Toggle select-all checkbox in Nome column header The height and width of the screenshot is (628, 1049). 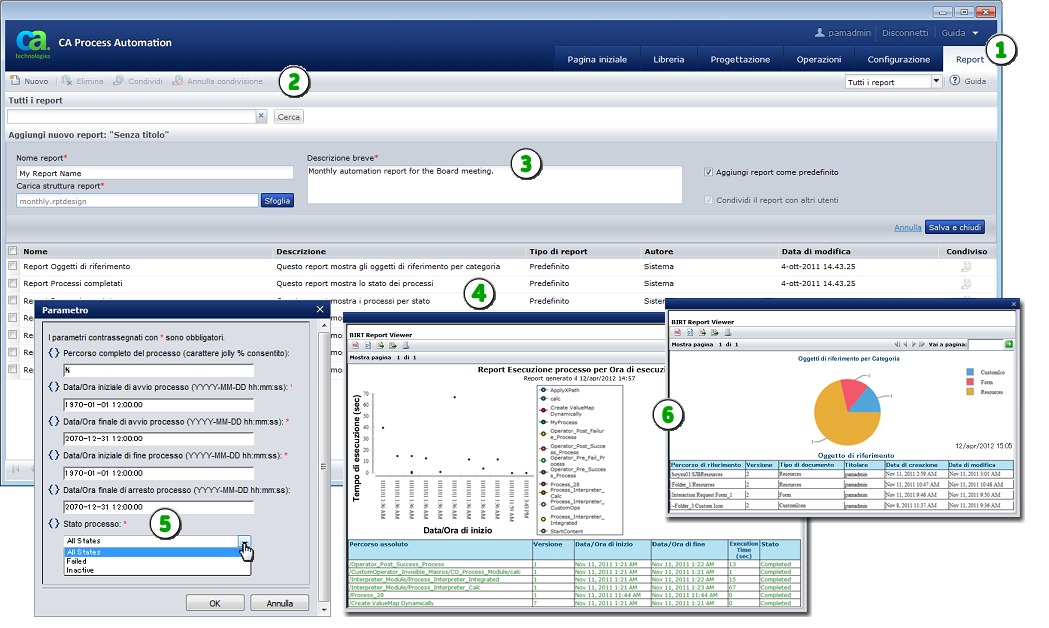(12, 251)
